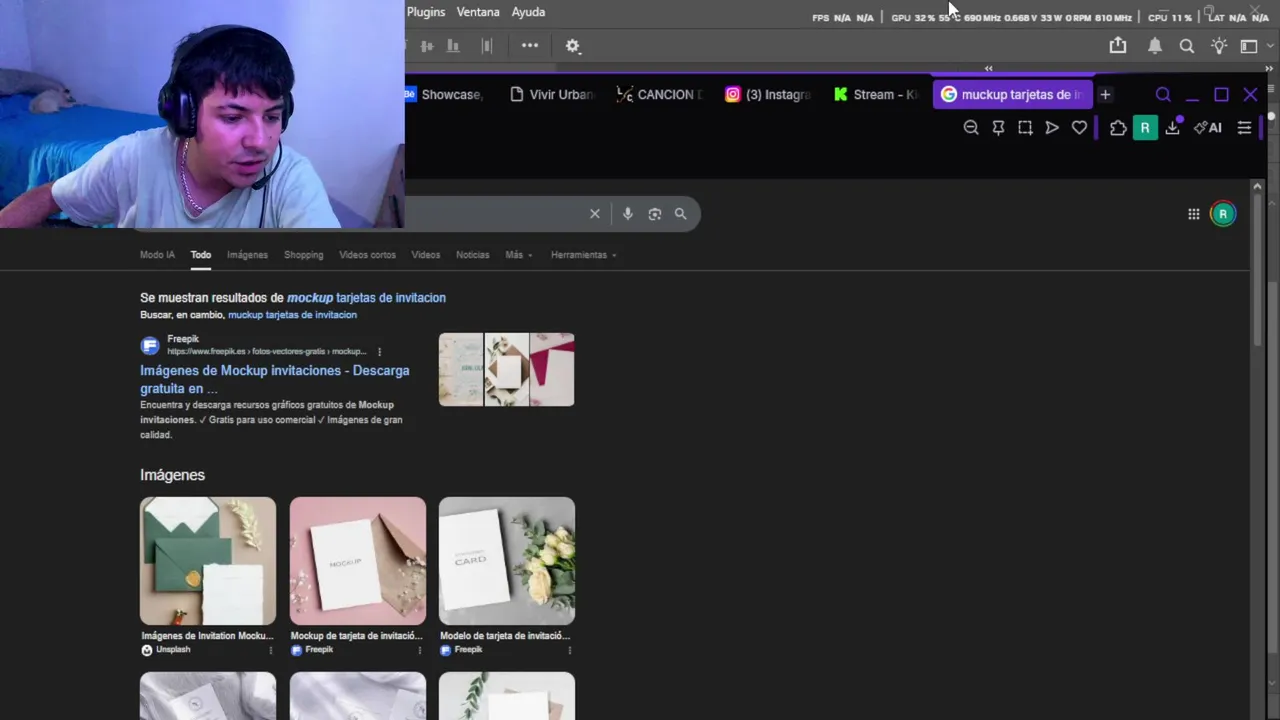Click the browser tab search icon

tap(1163, 95)
